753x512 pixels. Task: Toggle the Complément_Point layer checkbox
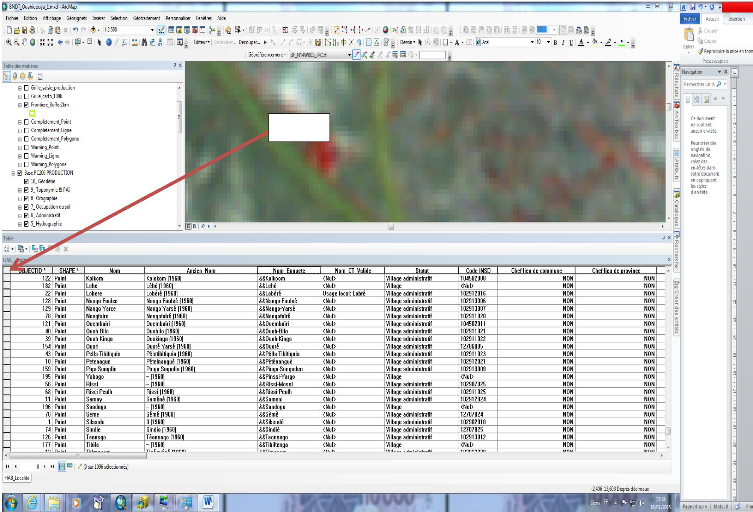click(x=25, y=122)
